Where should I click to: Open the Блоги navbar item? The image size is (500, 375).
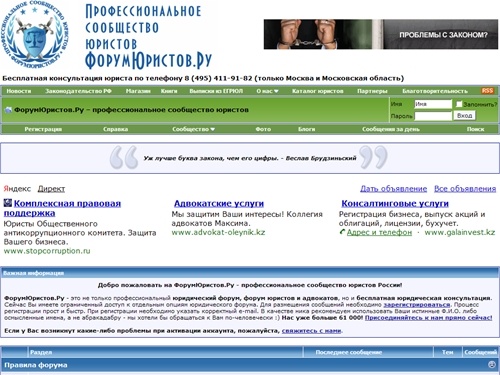306,129
